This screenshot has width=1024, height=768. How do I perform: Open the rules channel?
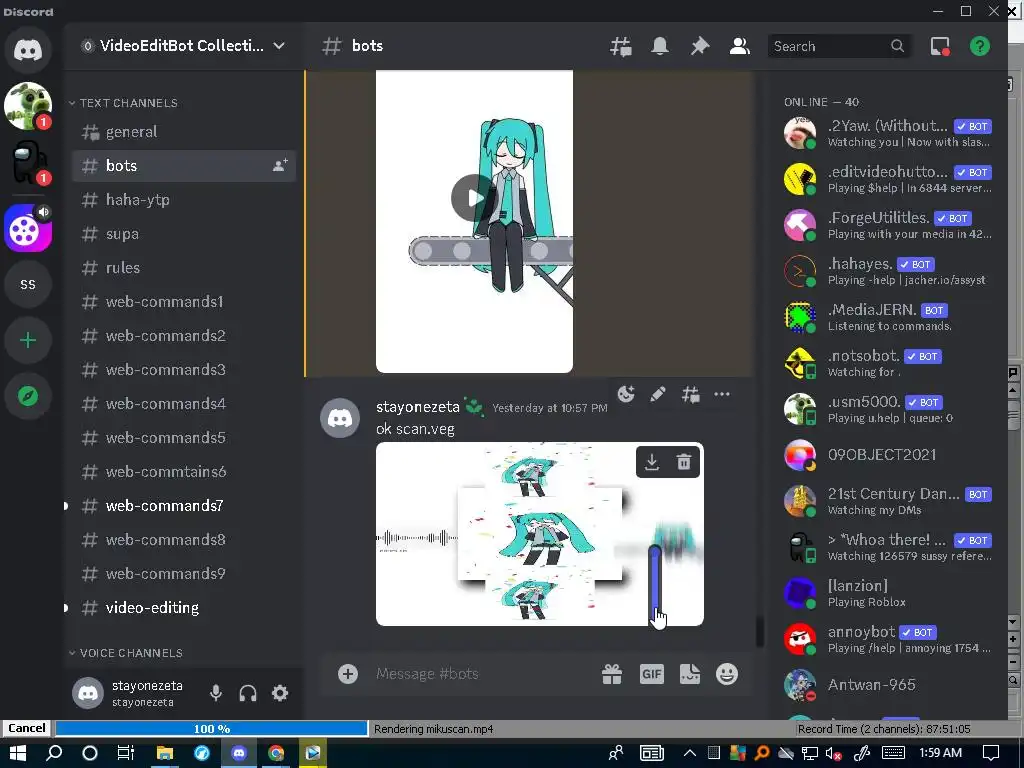pos(184,268)
